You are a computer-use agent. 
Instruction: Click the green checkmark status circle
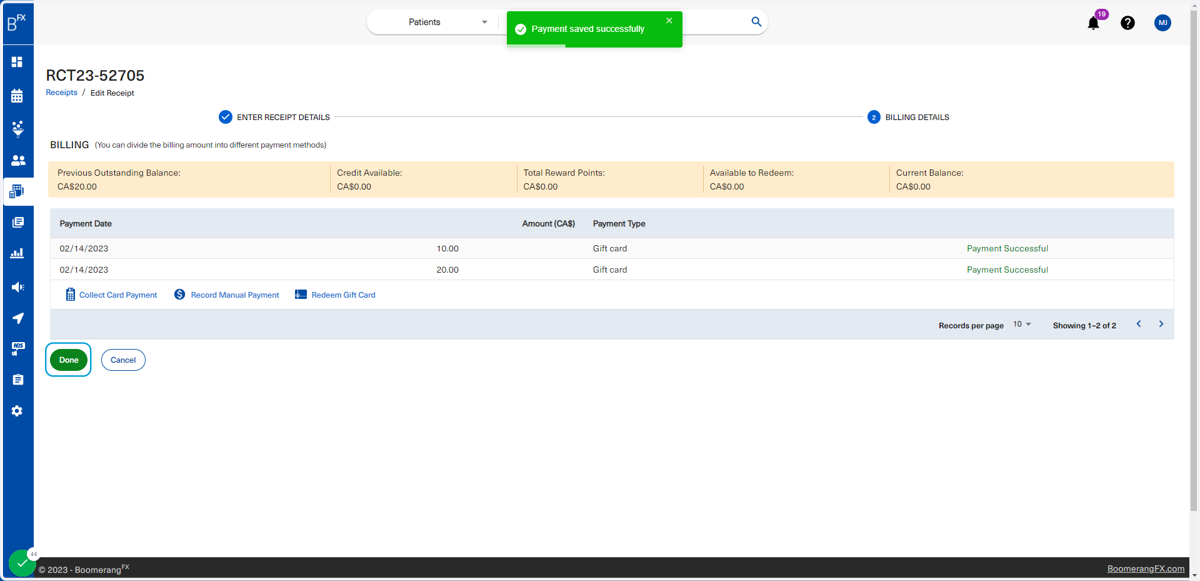pyautogui.click(x=22, y=563)
